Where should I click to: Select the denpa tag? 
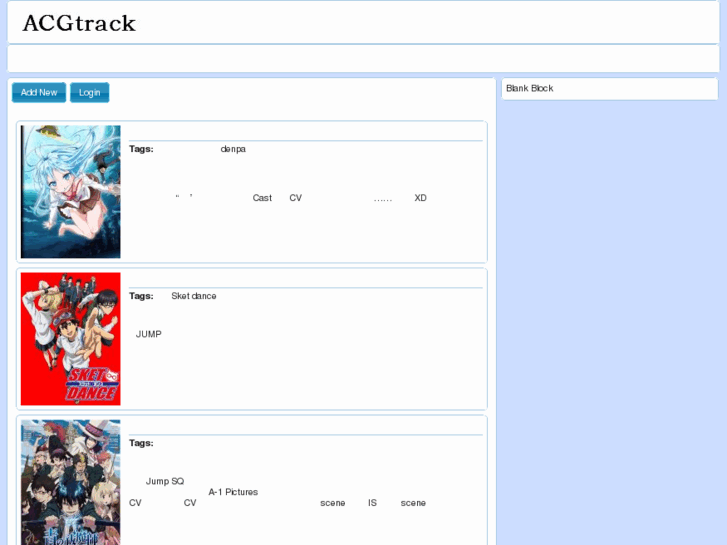pyautogui.click(x=233, y=149)
